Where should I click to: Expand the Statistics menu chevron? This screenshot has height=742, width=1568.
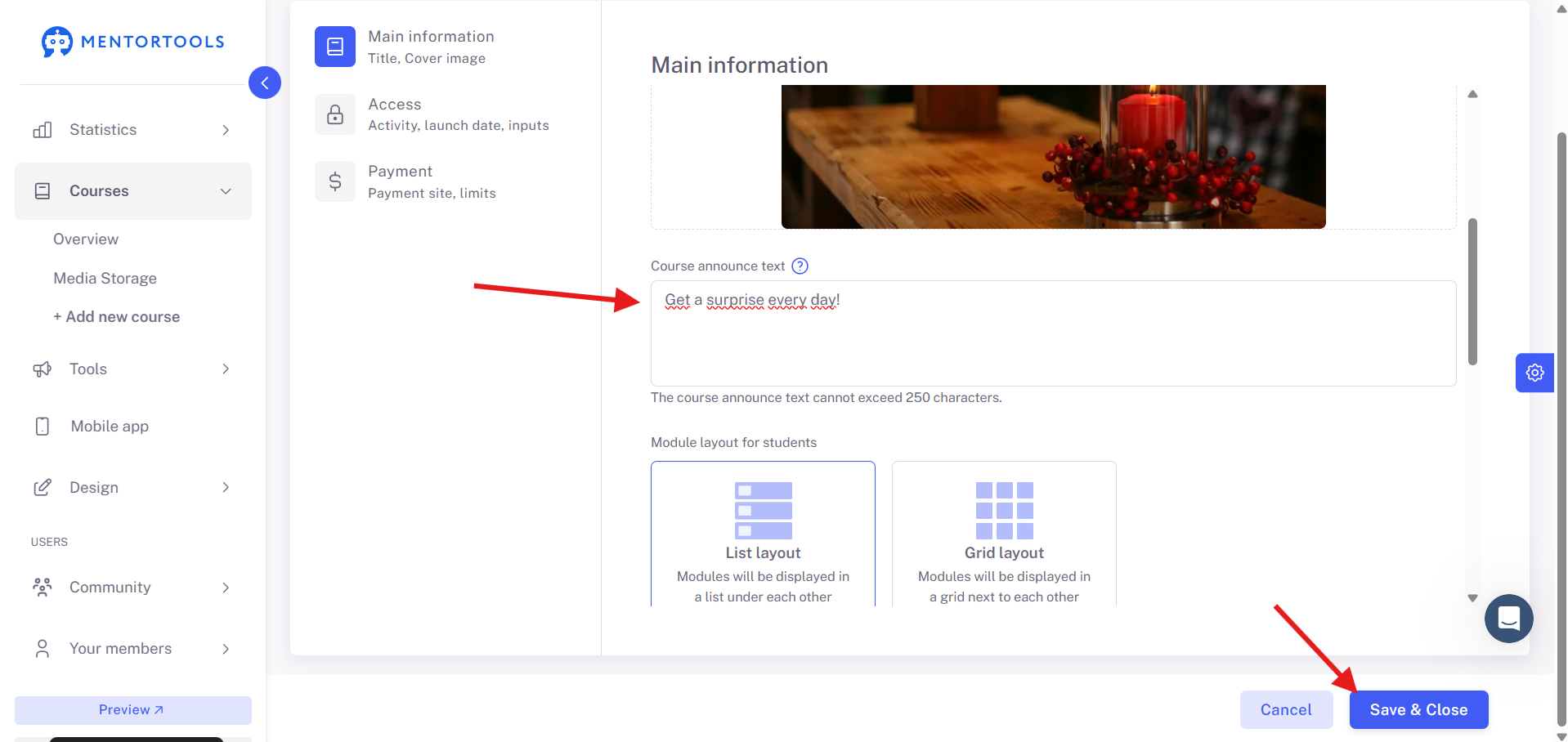(x=226, y=130)
